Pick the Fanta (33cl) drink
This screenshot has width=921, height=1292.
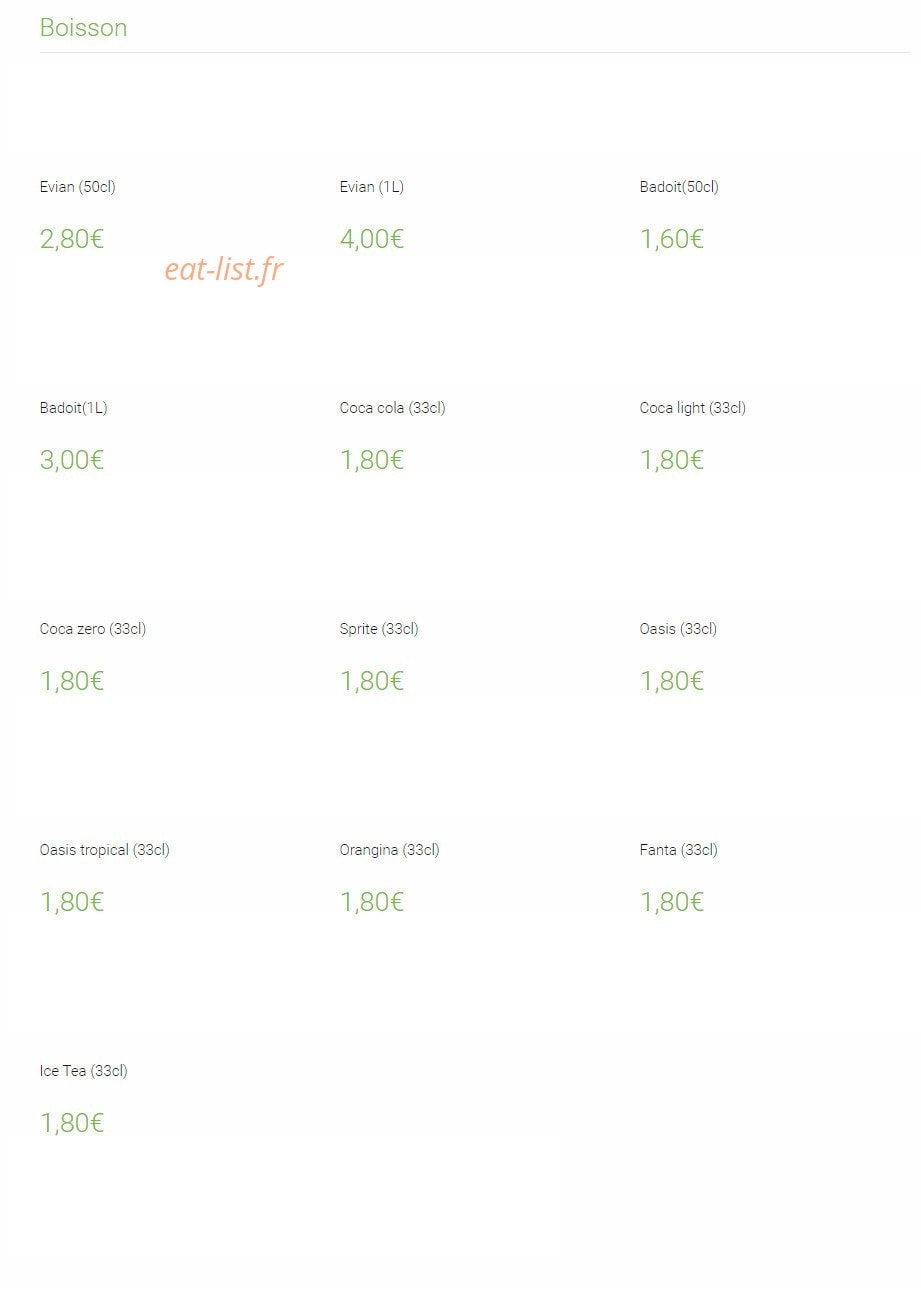point(679,850)
